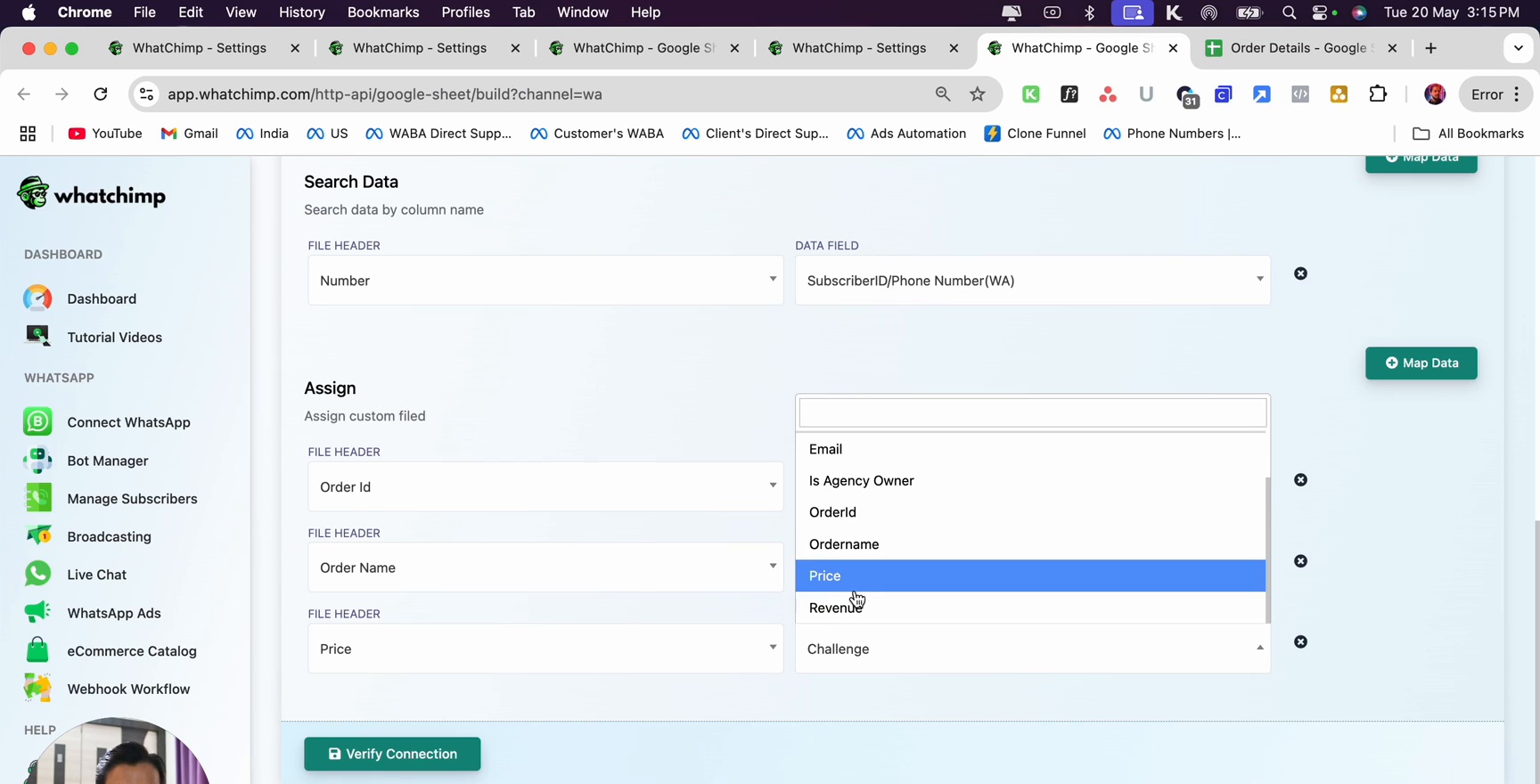Open the Gmail bookmark
This screenshot has height=784, width=1540.
(x=189, y=134)
